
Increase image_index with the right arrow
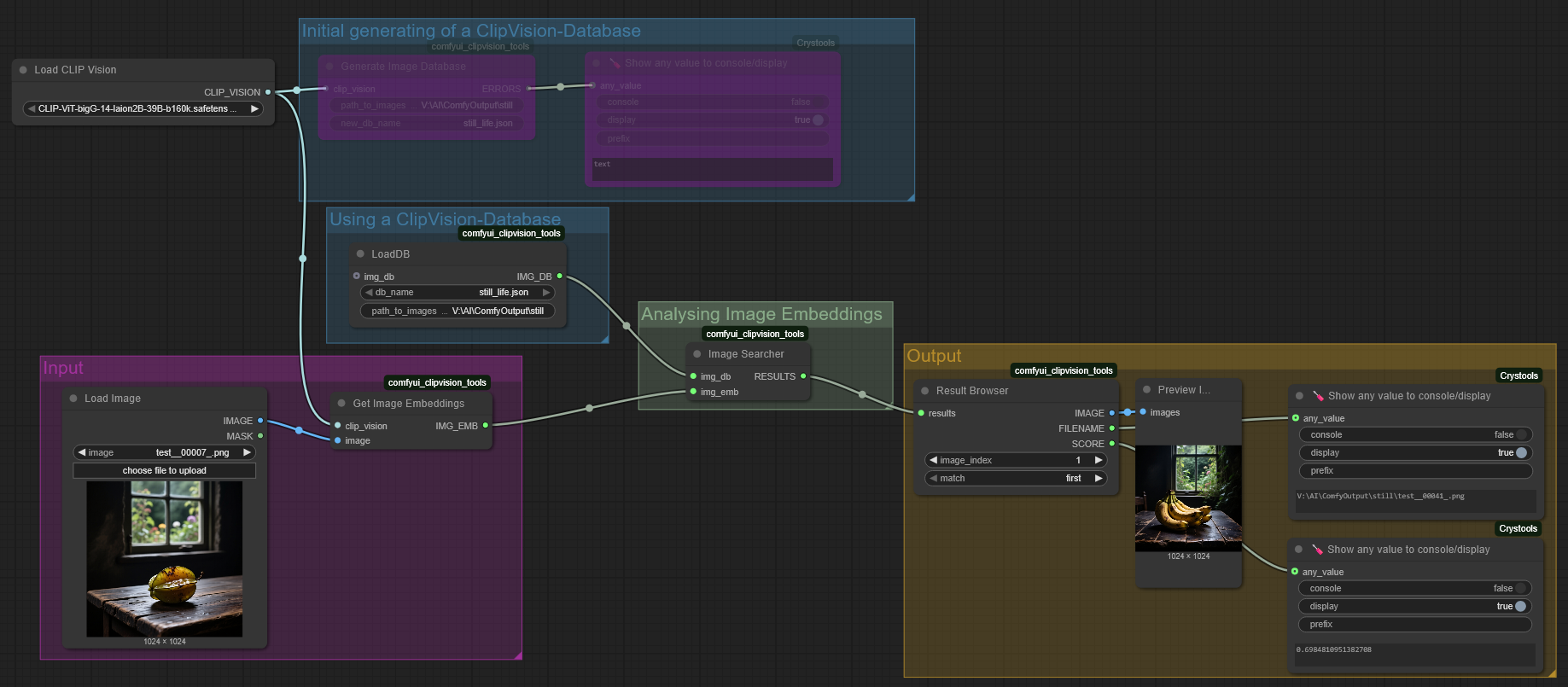pyautogui.click(x=1099, y=461)
